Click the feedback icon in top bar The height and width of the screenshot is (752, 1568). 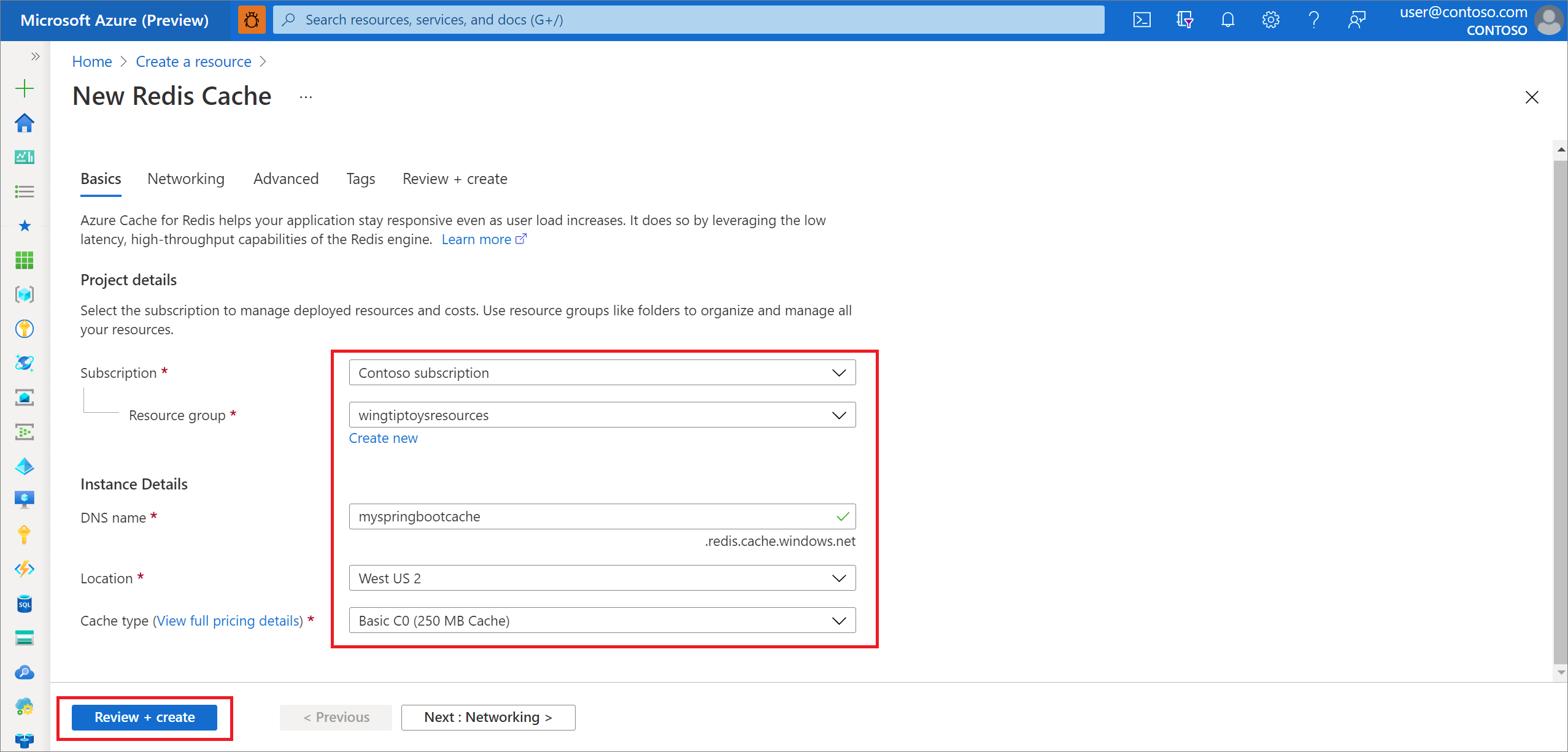tap(1357, 19)
